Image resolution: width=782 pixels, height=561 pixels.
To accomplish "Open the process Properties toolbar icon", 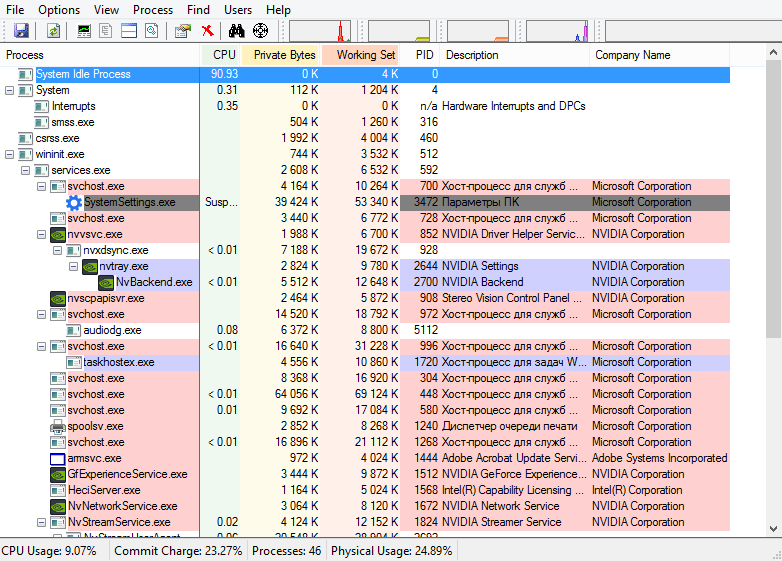I will click(183, 31).
